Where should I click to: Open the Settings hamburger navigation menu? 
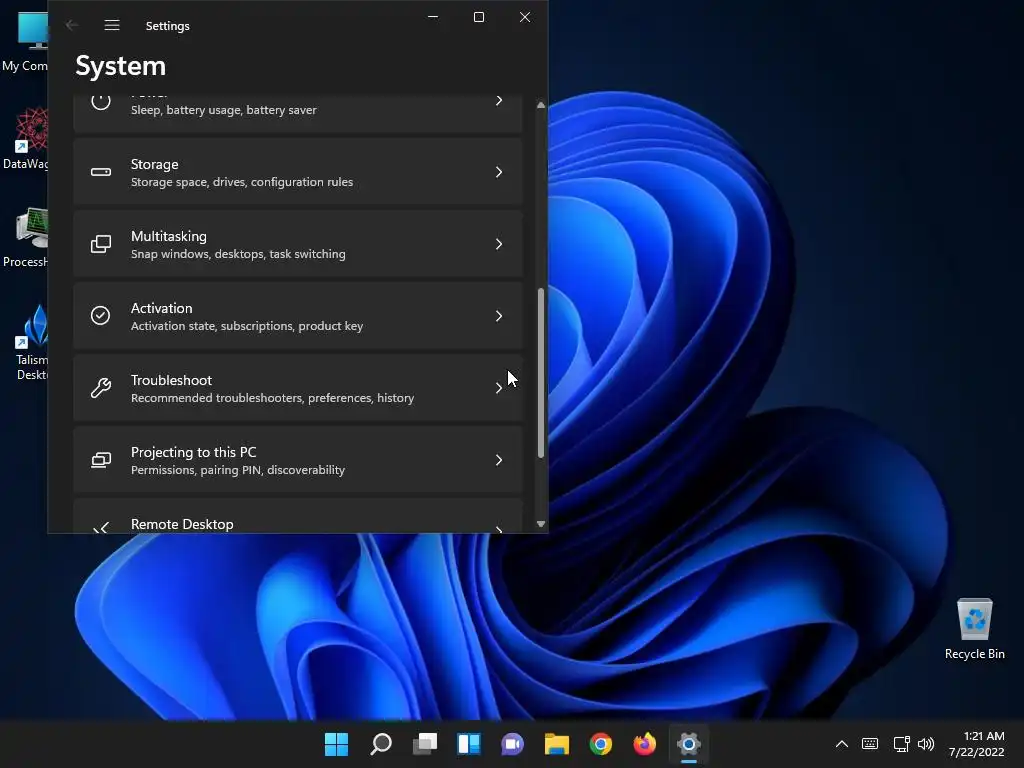click(x=112, y=25)
